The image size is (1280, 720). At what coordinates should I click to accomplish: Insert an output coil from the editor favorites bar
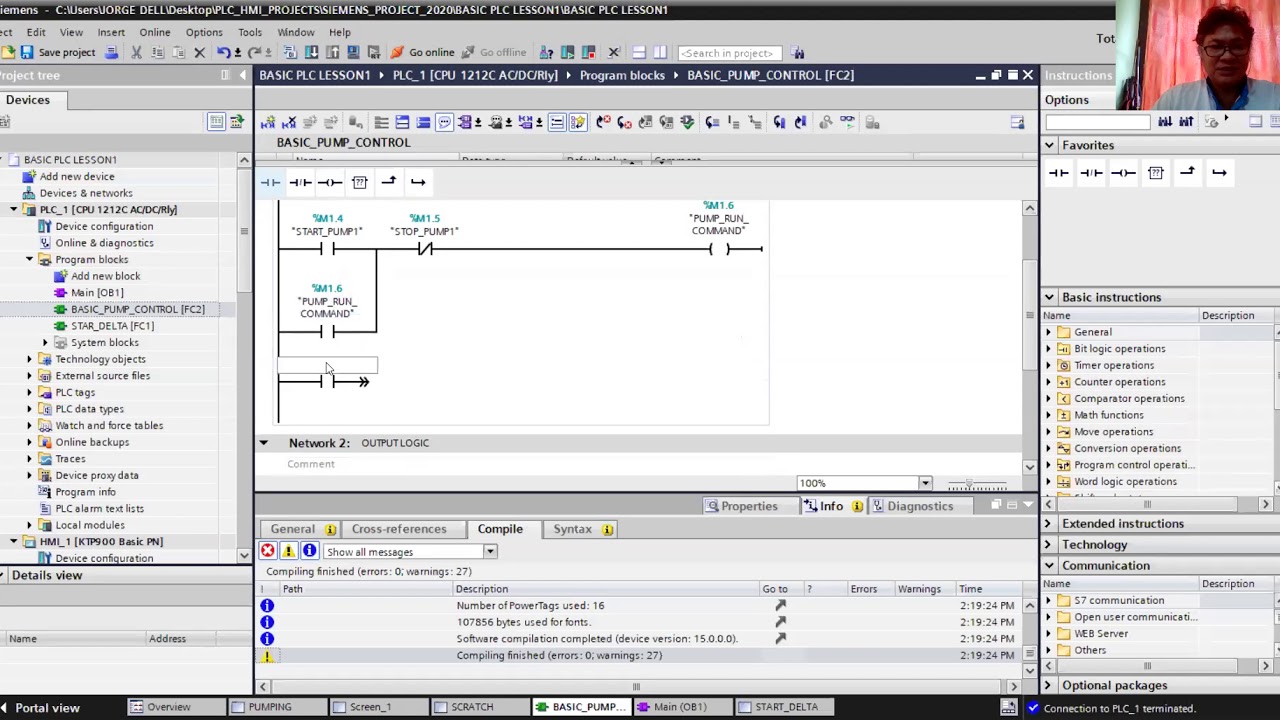tap(330, 182)
